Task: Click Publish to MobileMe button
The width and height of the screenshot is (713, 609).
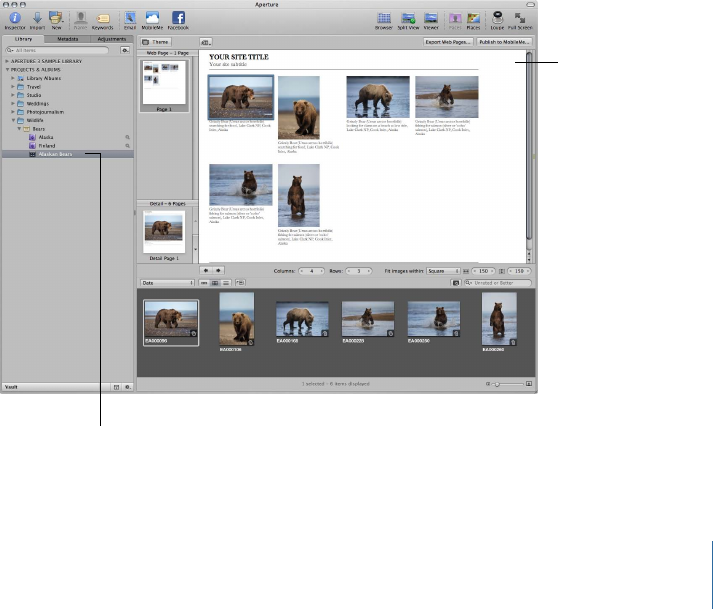Action: [504, 42]
